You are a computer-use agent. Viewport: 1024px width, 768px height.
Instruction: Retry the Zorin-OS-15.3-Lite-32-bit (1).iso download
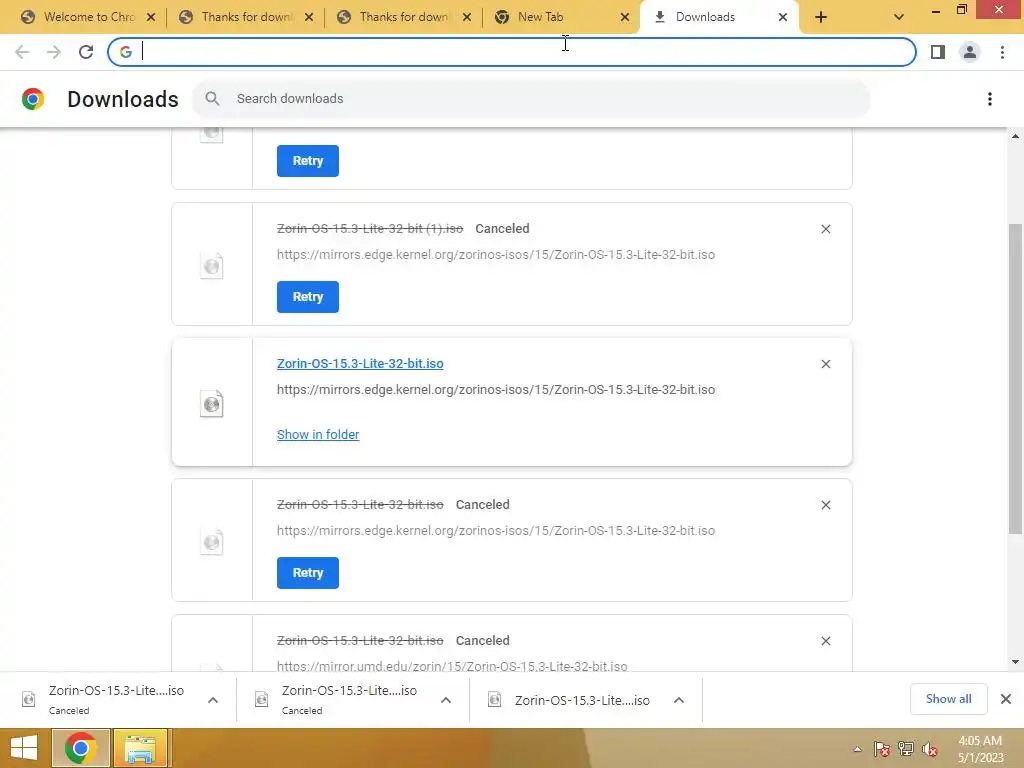[x=308, y=296]
